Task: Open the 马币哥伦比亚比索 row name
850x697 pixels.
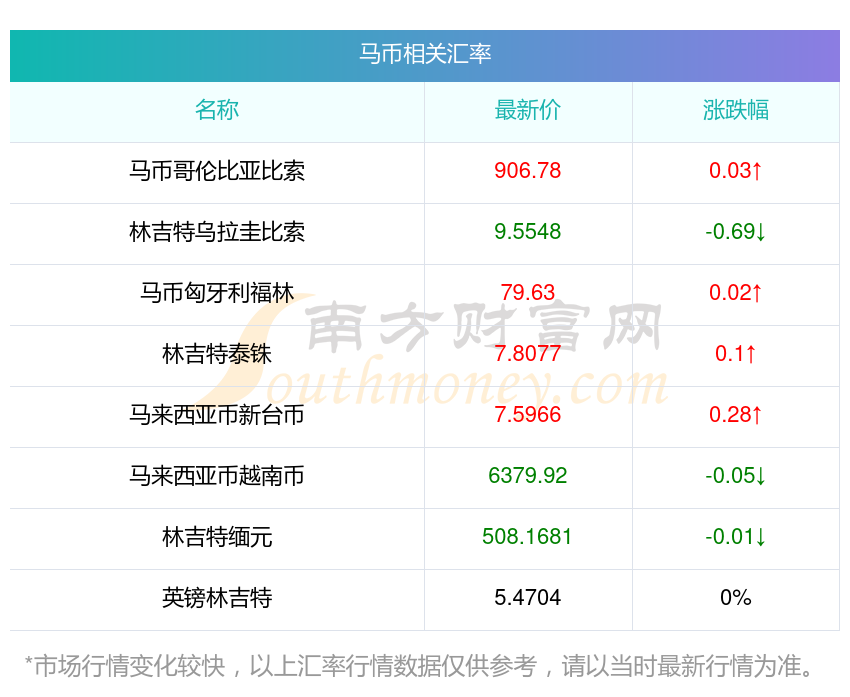Action: [x=217, y=171]
